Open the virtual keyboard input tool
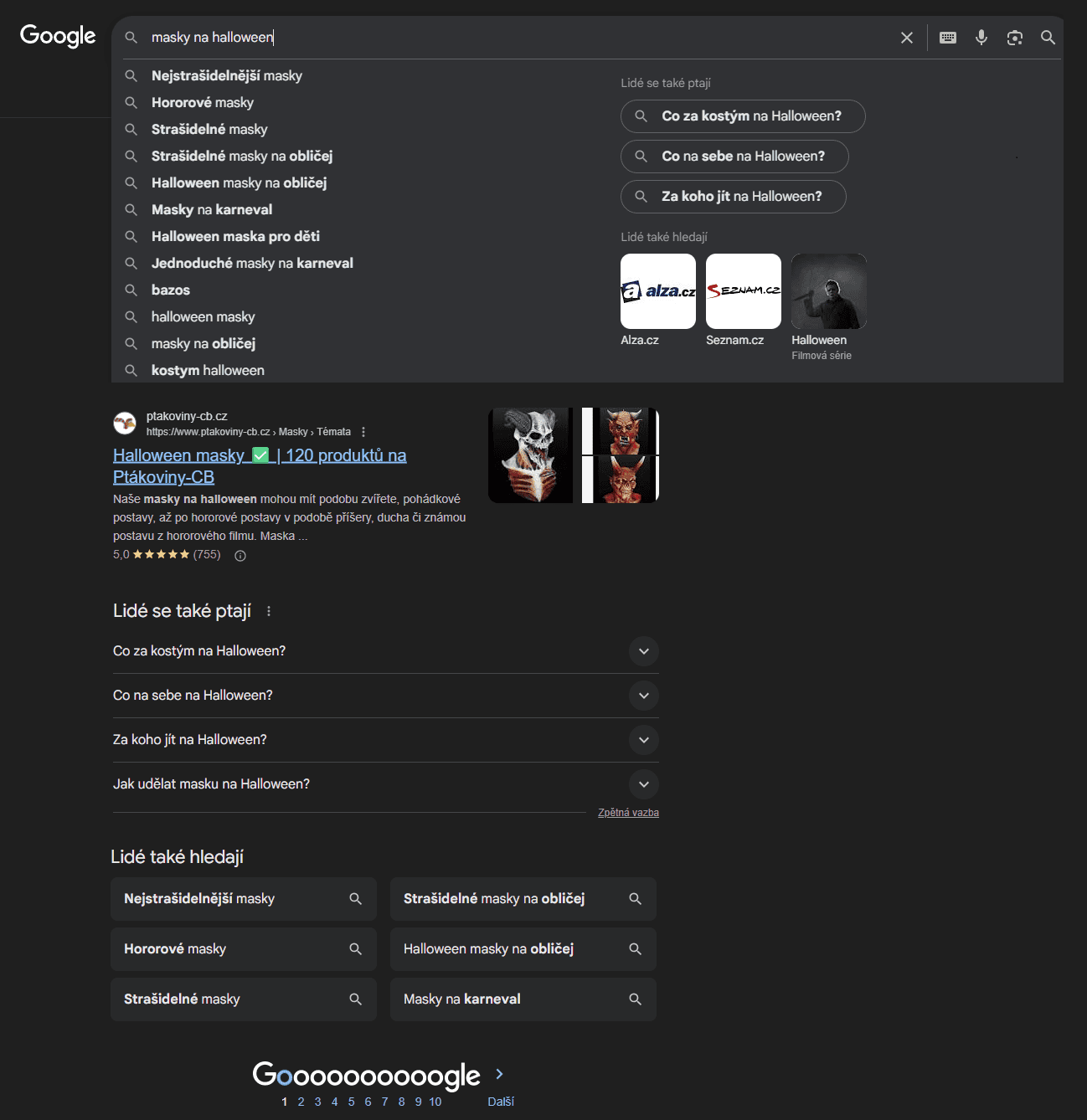Screen dimensions: 1087x1120 947,38
